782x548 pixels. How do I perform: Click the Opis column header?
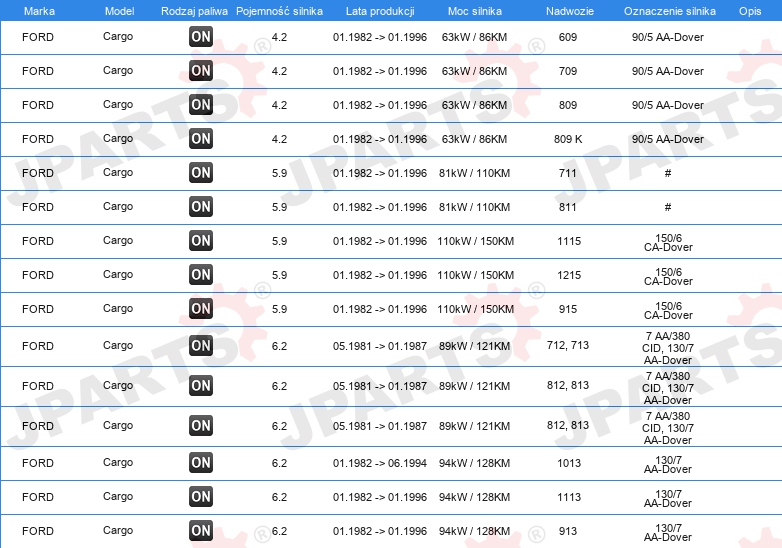[x=750, y=11]
